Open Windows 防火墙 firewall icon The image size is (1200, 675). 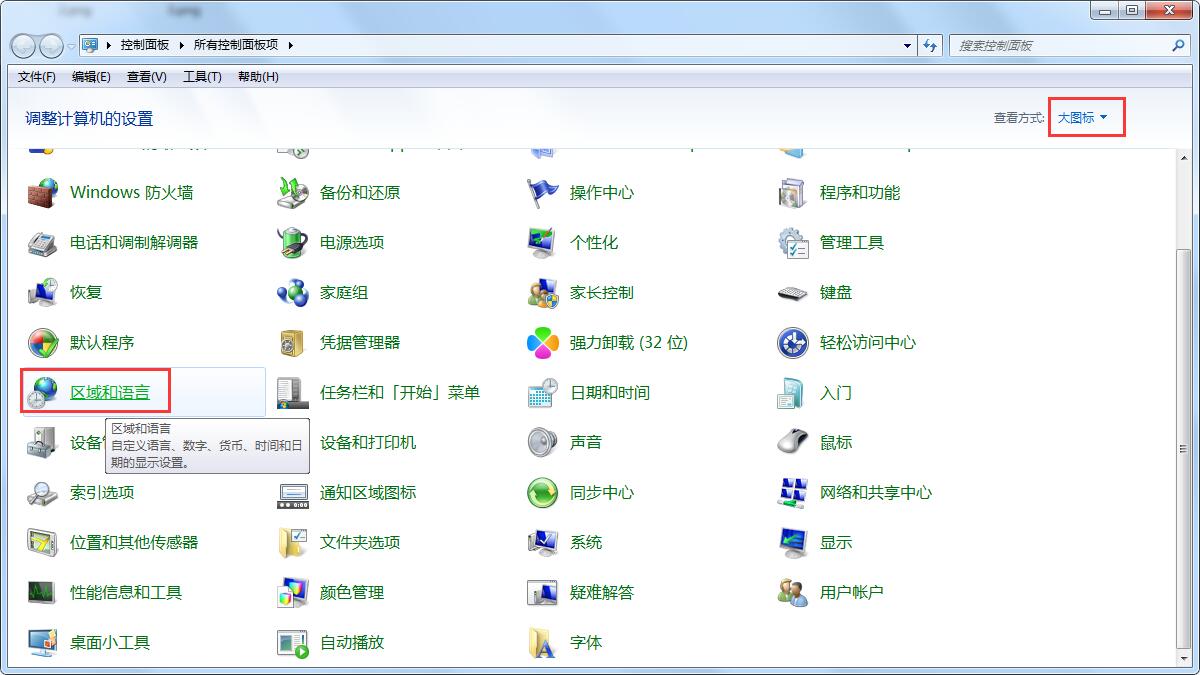[43, 193]
